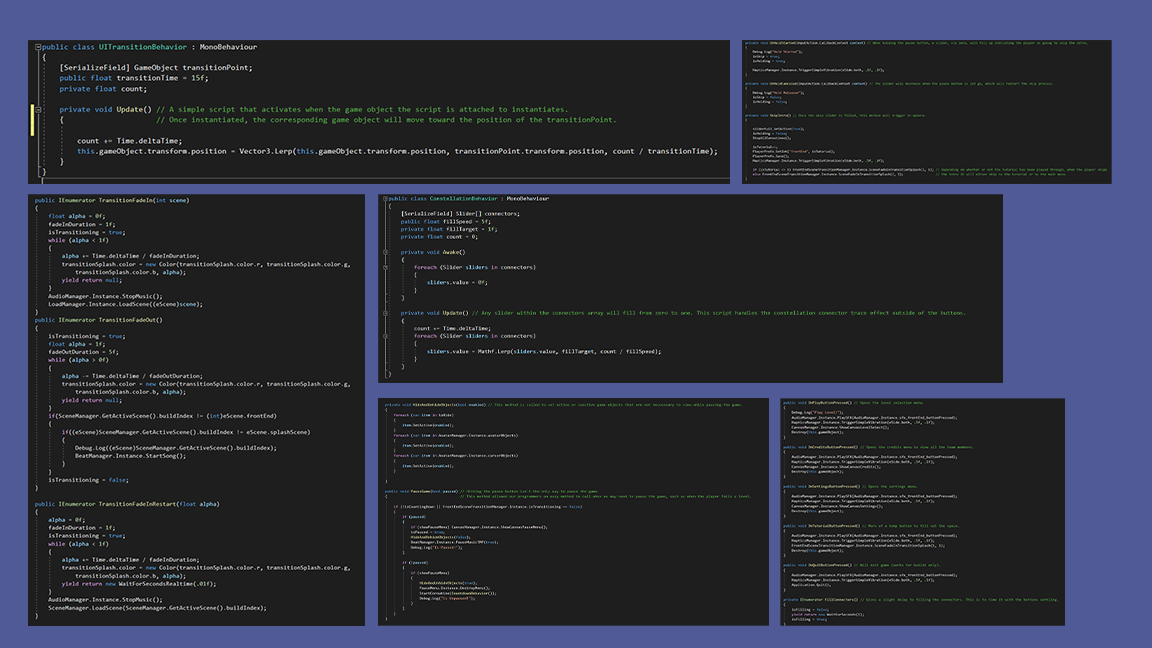Collapse the Update() method in ConstellationBehavior
This screenshot has height=648, width=1152.
tap(385, 312)
